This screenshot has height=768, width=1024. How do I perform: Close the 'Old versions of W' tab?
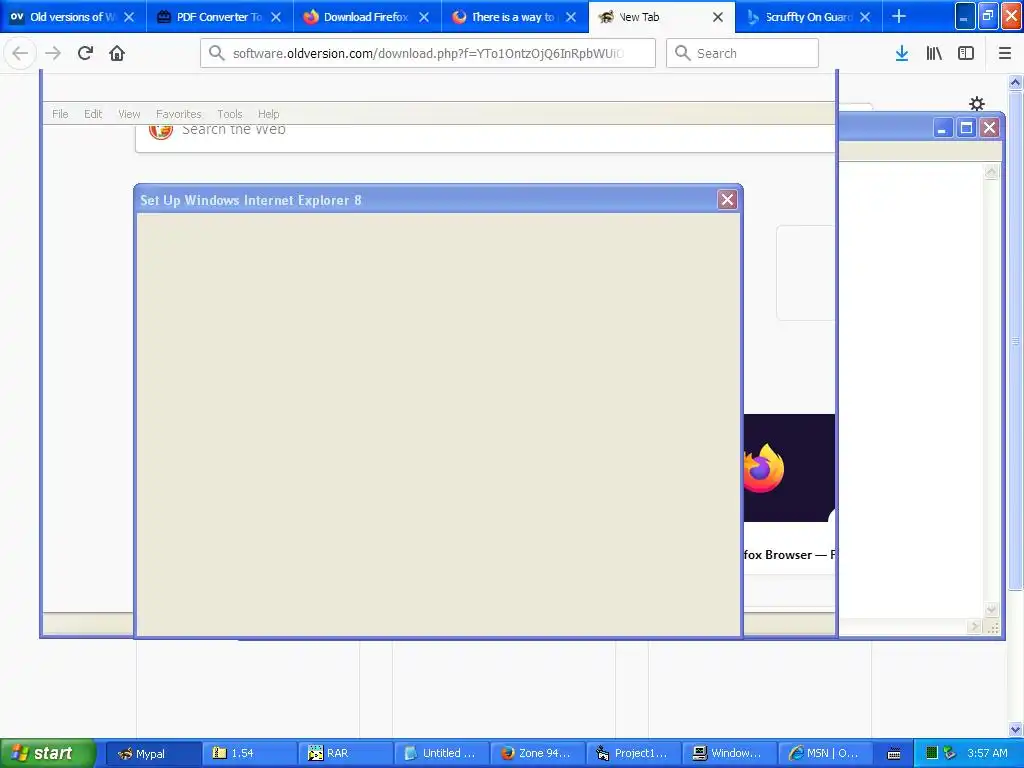(x=129, y=17)
